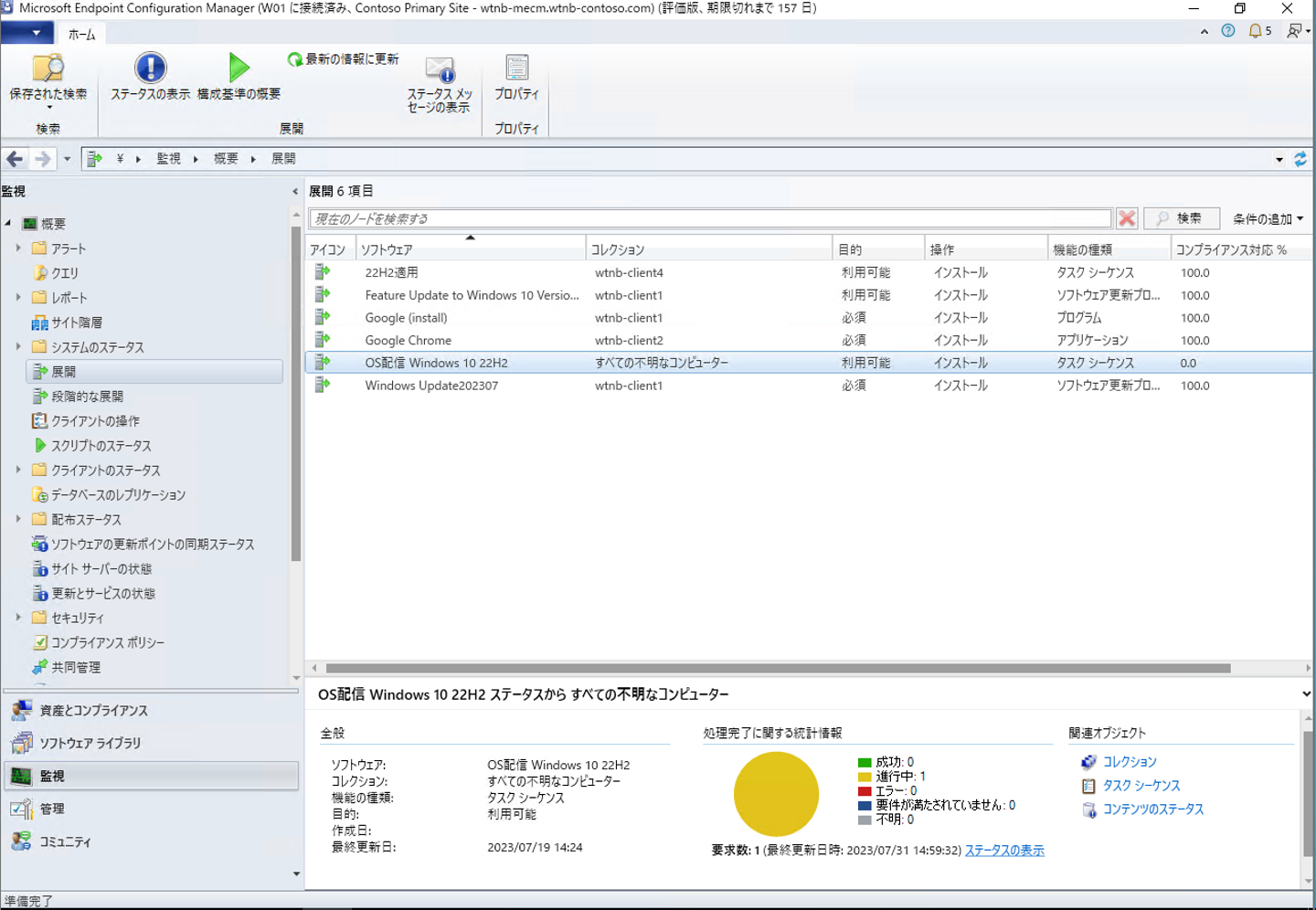Click the yellow pie chart of 進行中

pyautogui.click(x=776, y=794)
